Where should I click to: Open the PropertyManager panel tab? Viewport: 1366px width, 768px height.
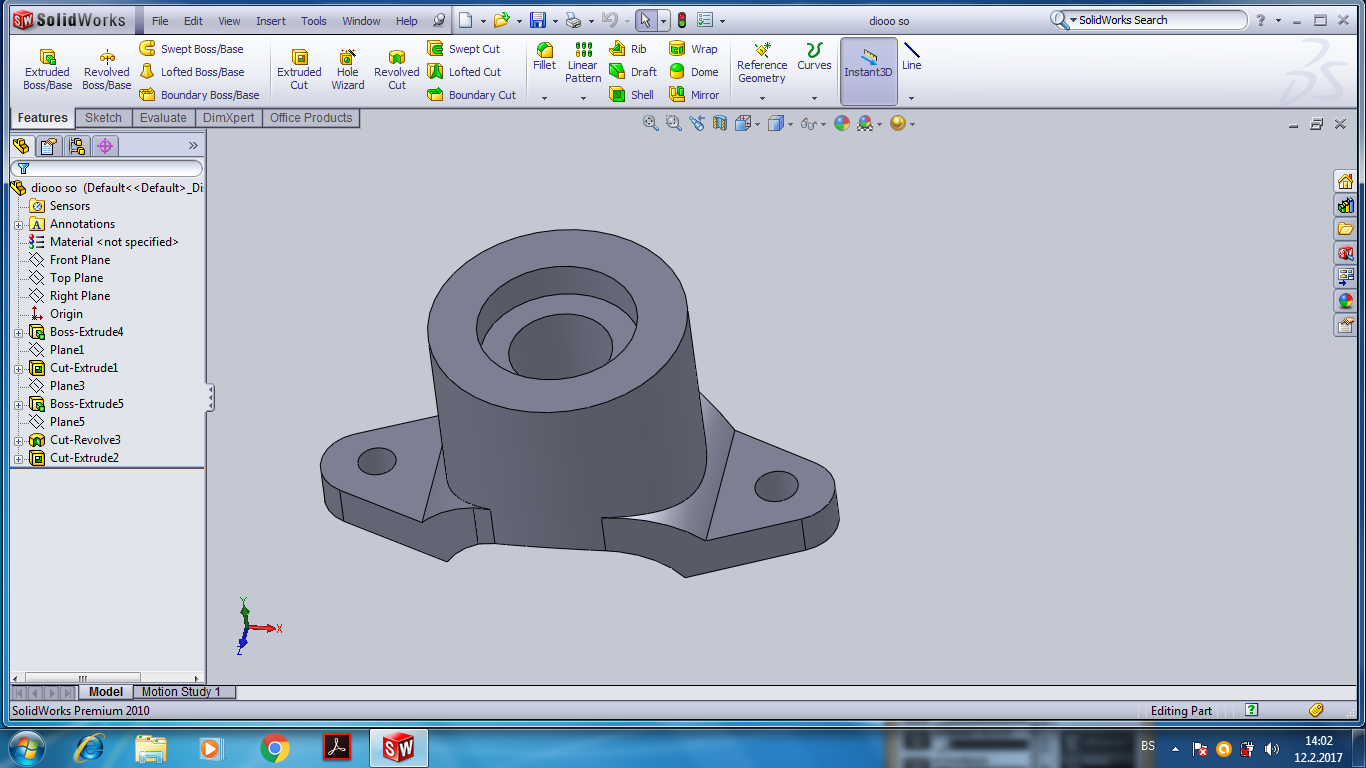tap(48, 146)
